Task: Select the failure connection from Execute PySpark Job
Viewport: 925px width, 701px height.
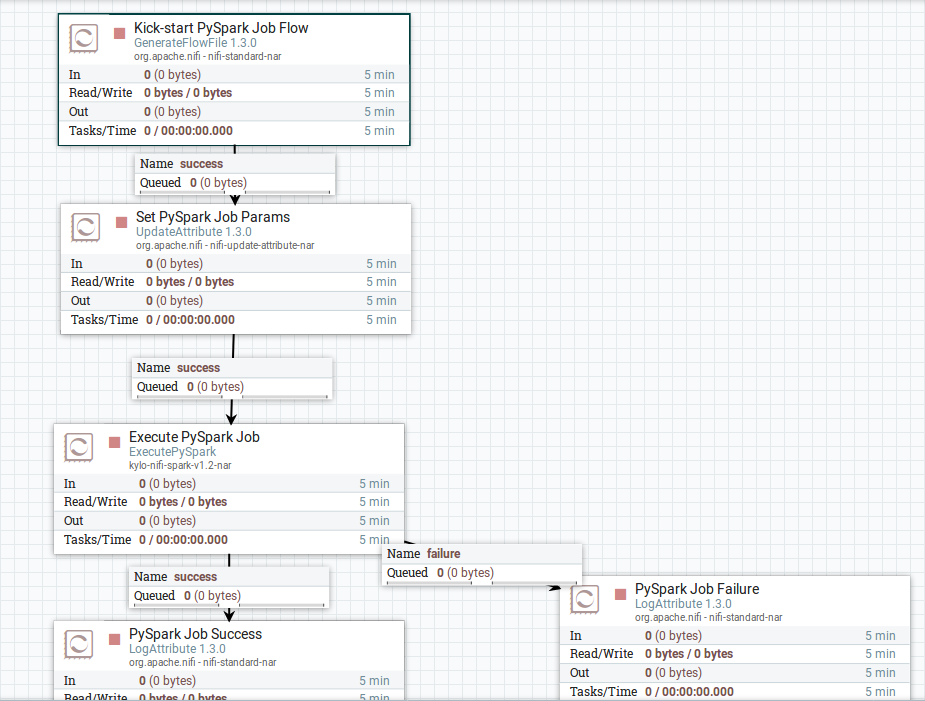Action: 482,563
